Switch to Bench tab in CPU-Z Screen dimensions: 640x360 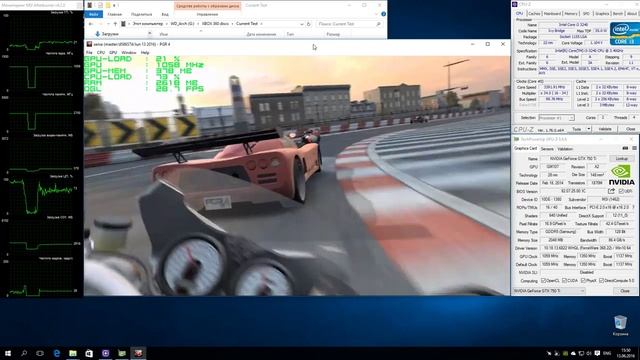coord(618,13)
